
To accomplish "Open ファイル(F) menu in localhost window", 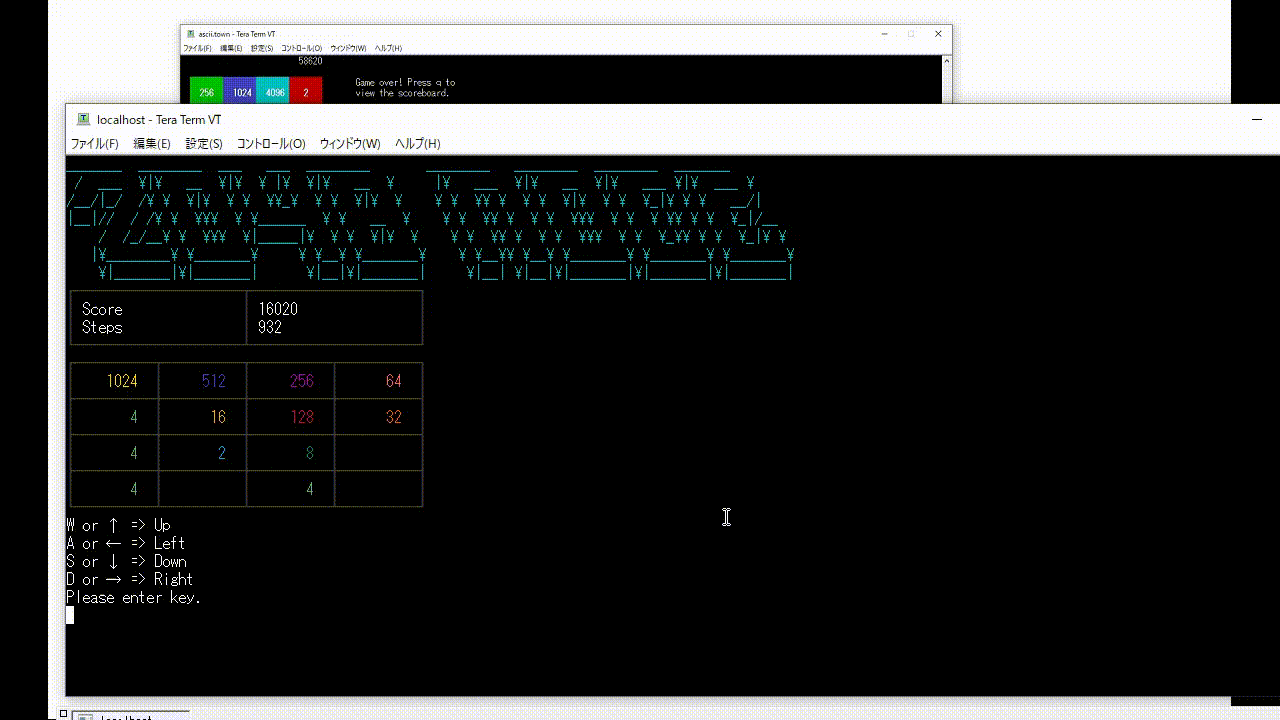I will click(94, 144).
